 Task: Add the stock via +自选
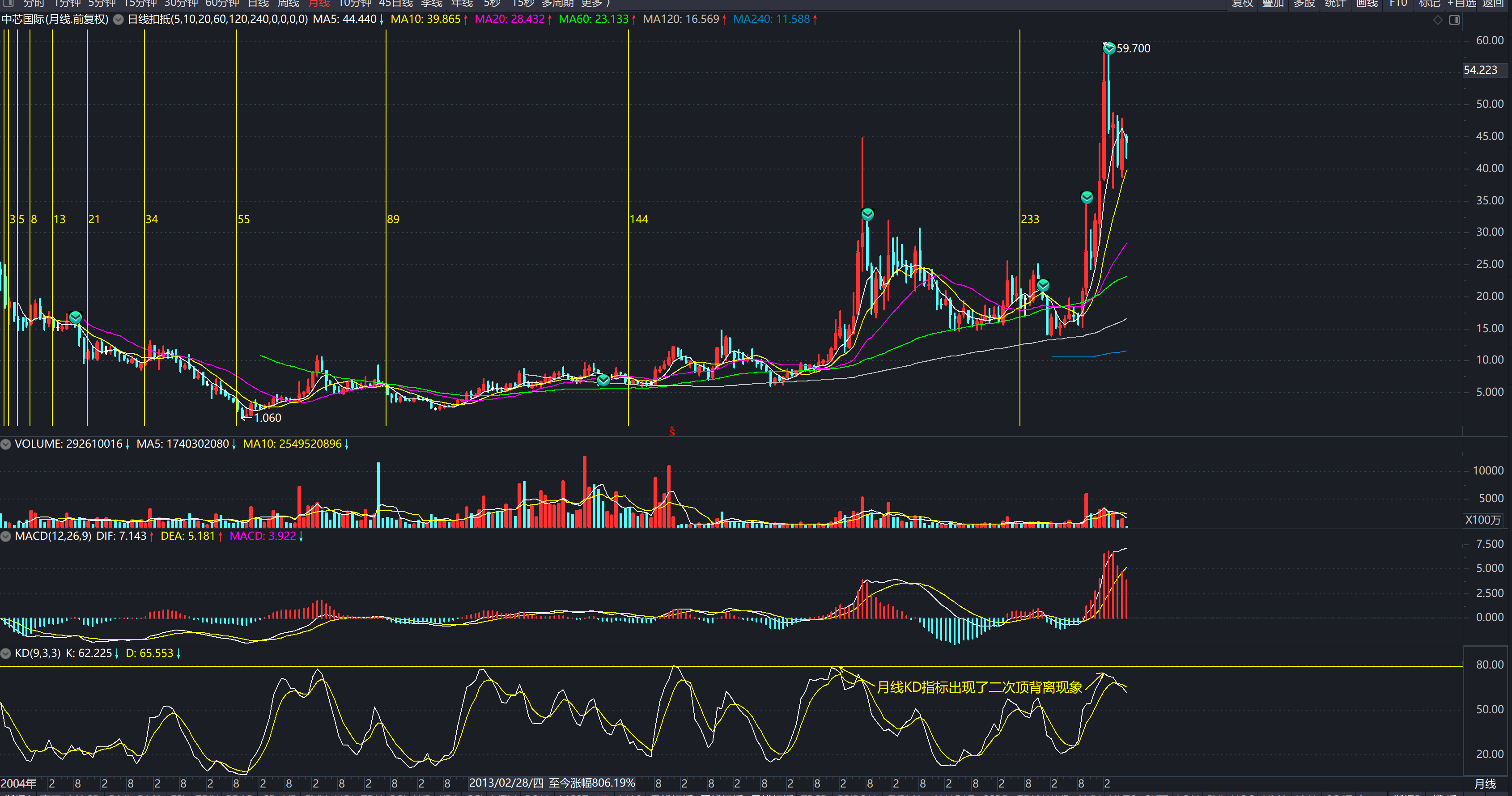[1461, 4]
